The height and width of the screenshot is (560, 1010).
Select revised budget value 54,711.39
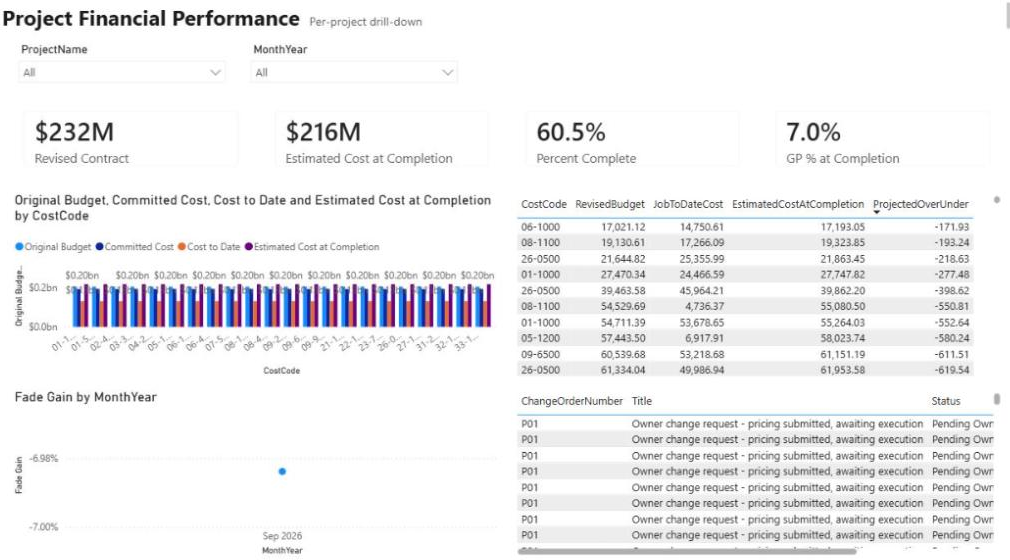623,322
